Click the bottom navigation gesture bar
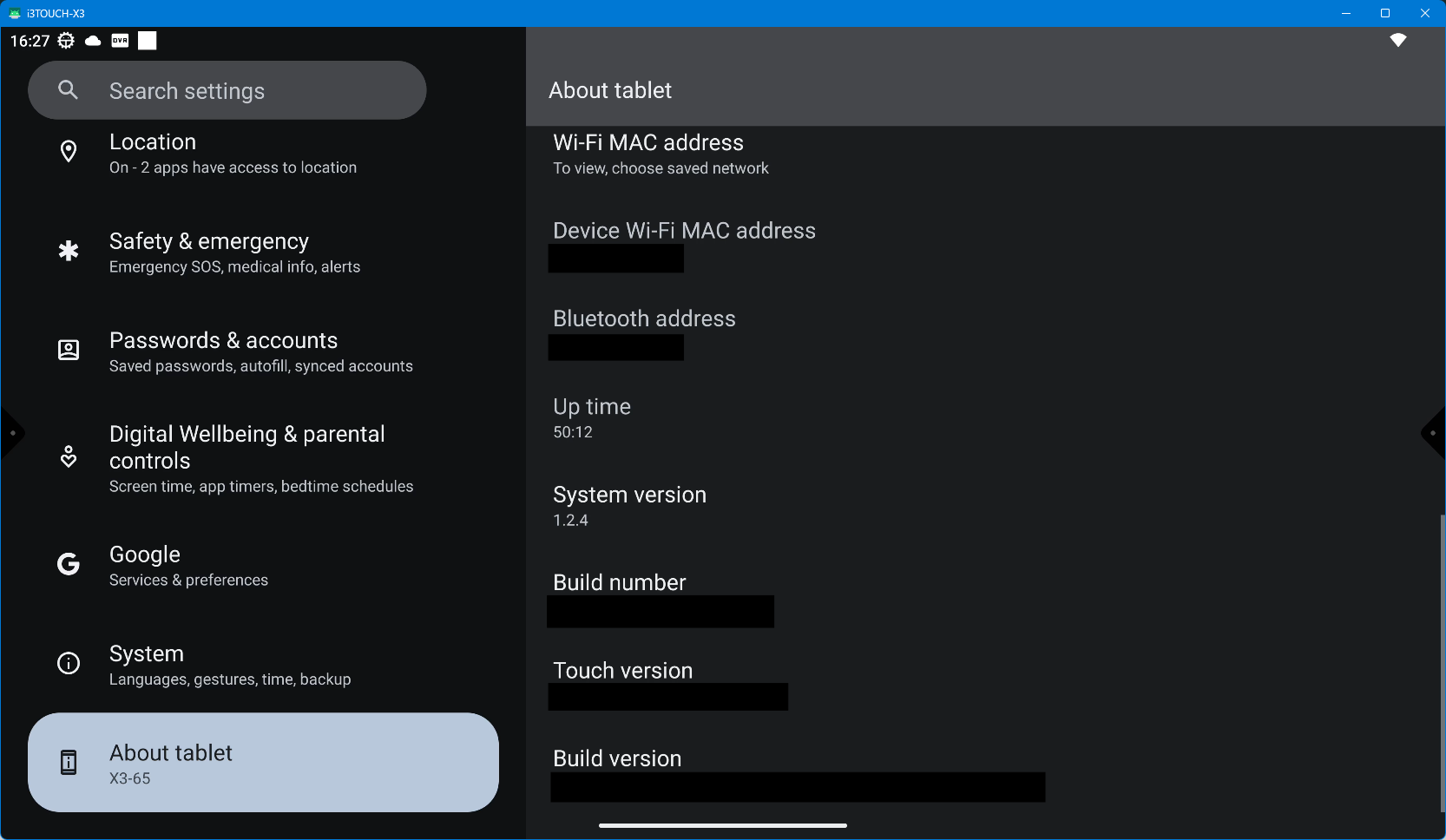The width and height of the screenshot is (1446, 840). click(x=722, y=825)
